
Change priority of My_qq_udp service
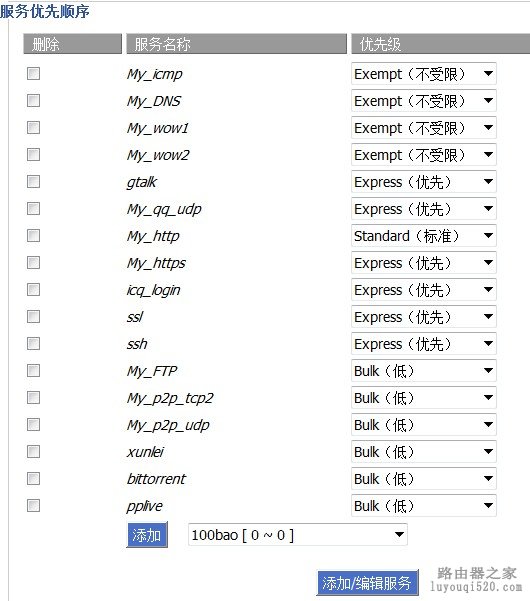pyautogui.click(x=423, y=209)
